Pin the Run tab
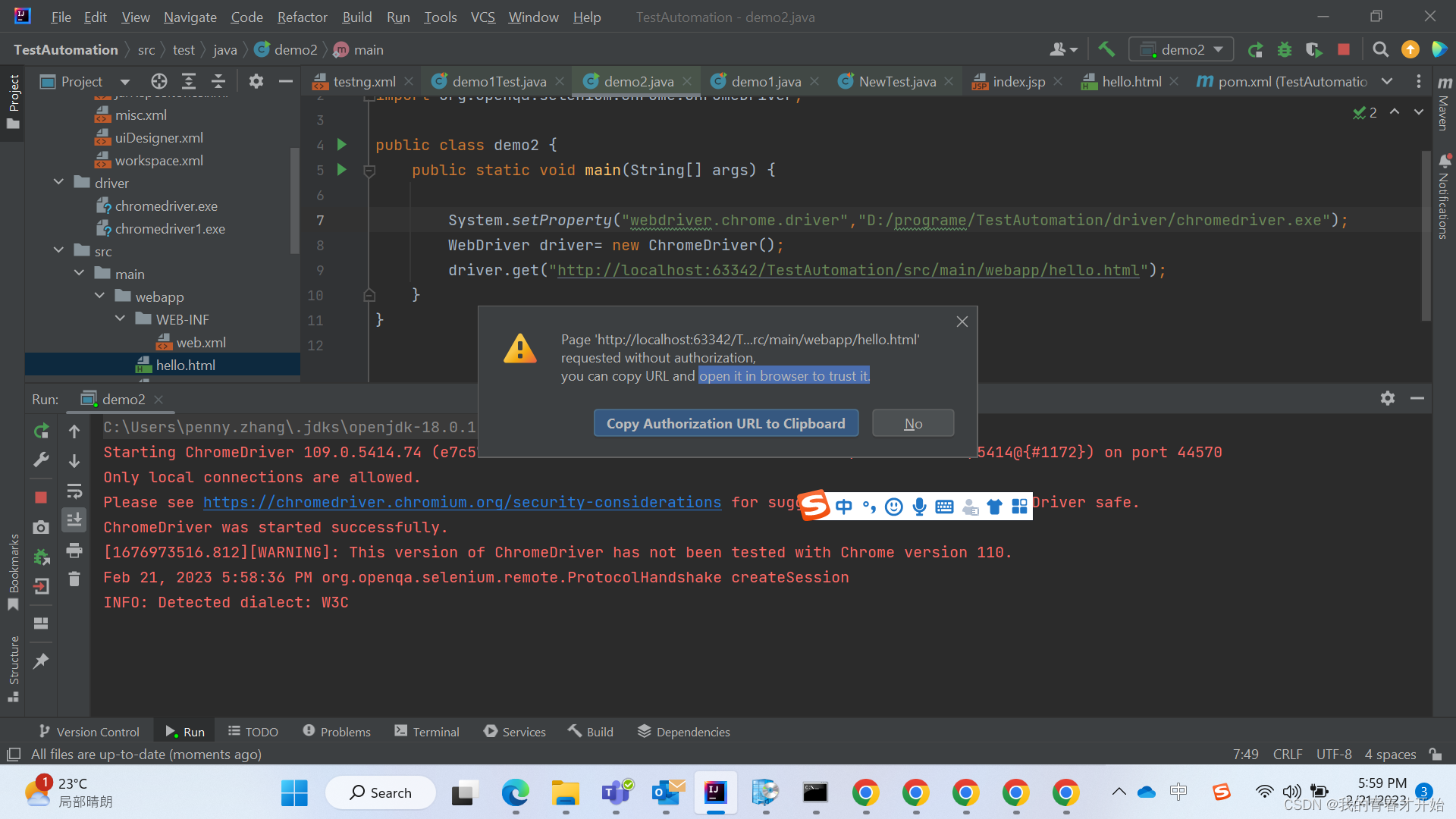 [42, 661]
